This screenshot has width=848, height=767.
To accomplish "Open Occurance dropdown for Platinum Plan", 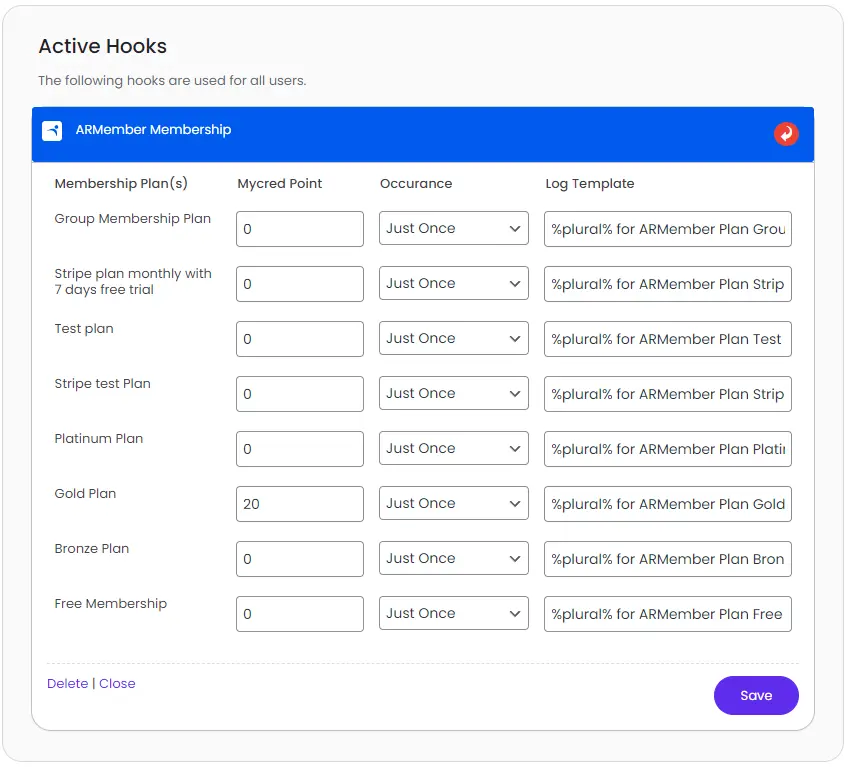I will (x=453, y=448).
